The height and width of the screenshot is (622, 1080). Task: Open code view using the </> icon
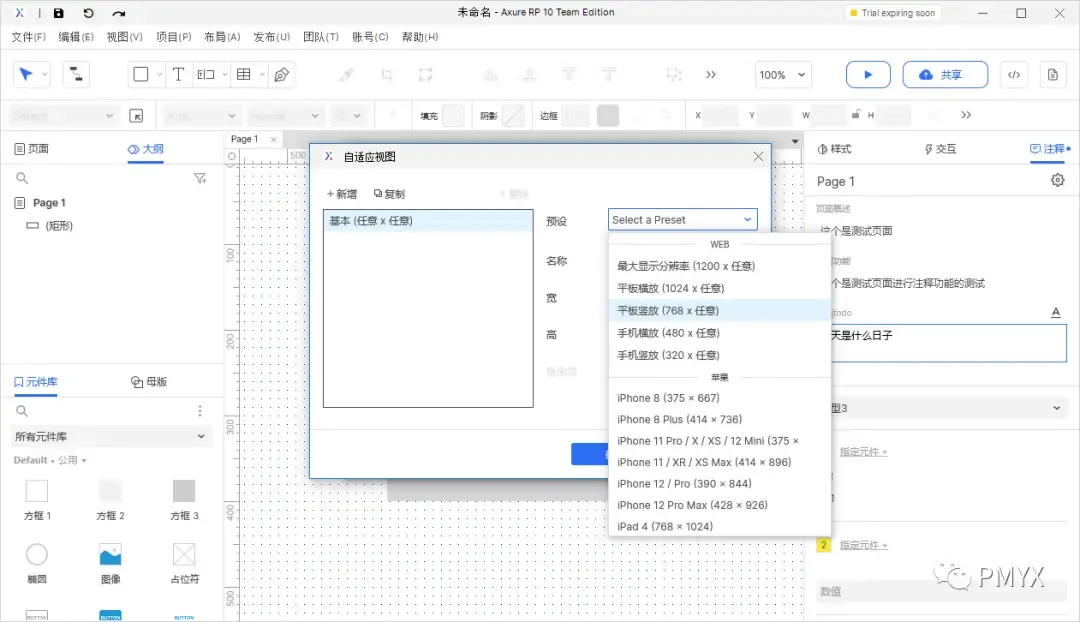(1013, 74)
